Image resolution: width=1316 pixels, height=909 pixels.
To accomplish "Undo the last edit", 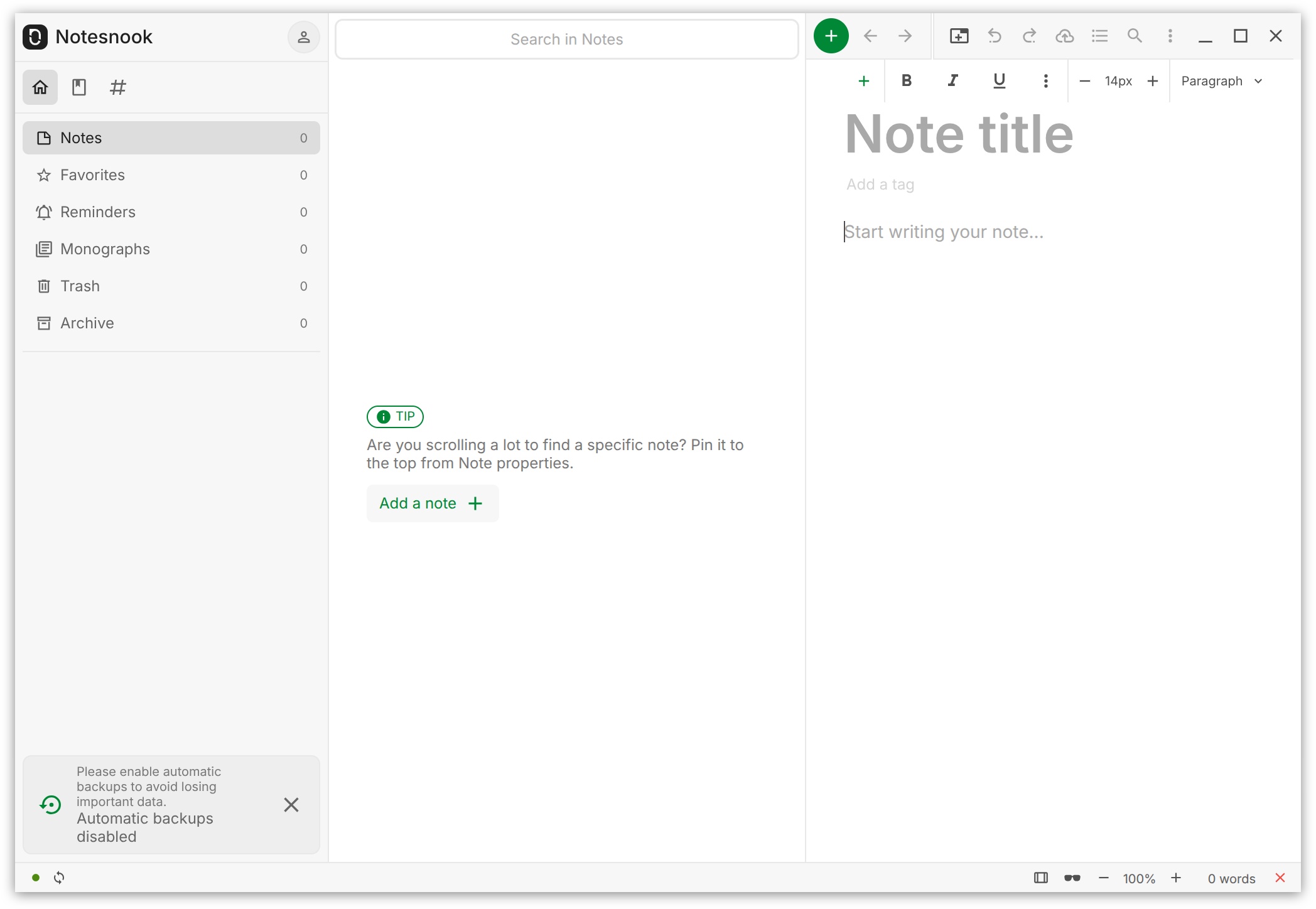I will coord(994,36).
